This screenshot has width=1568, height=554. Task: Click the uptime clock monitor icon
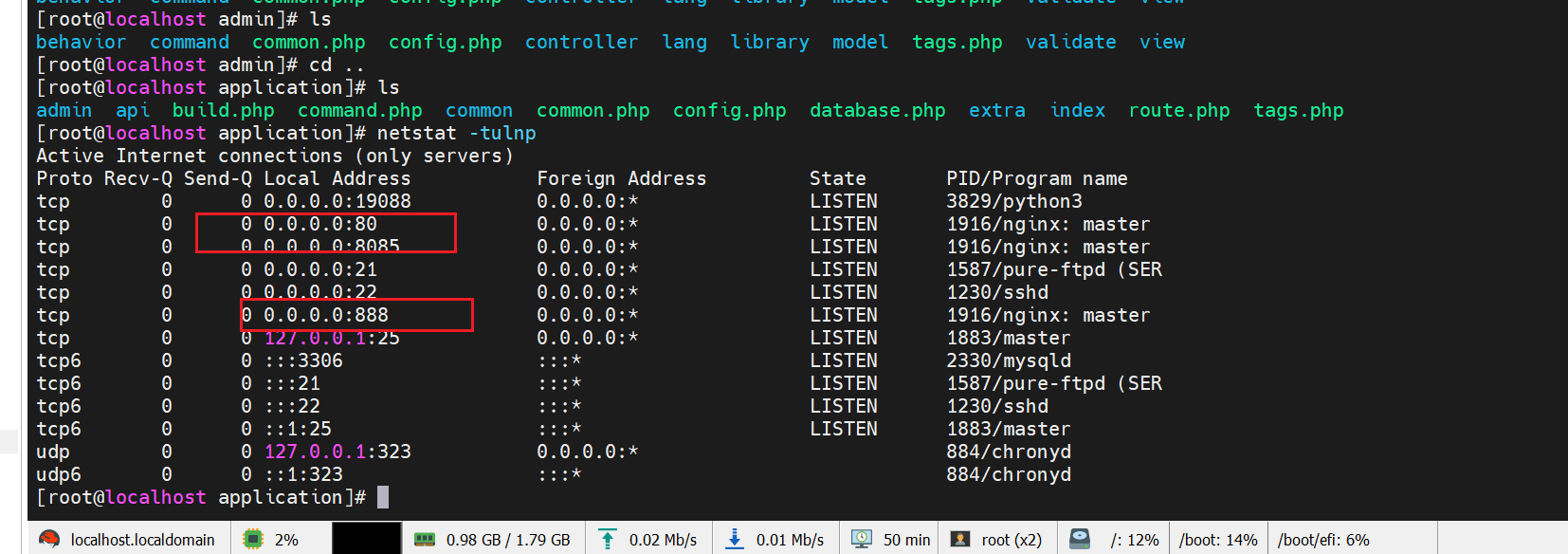[x=862, y=539]
